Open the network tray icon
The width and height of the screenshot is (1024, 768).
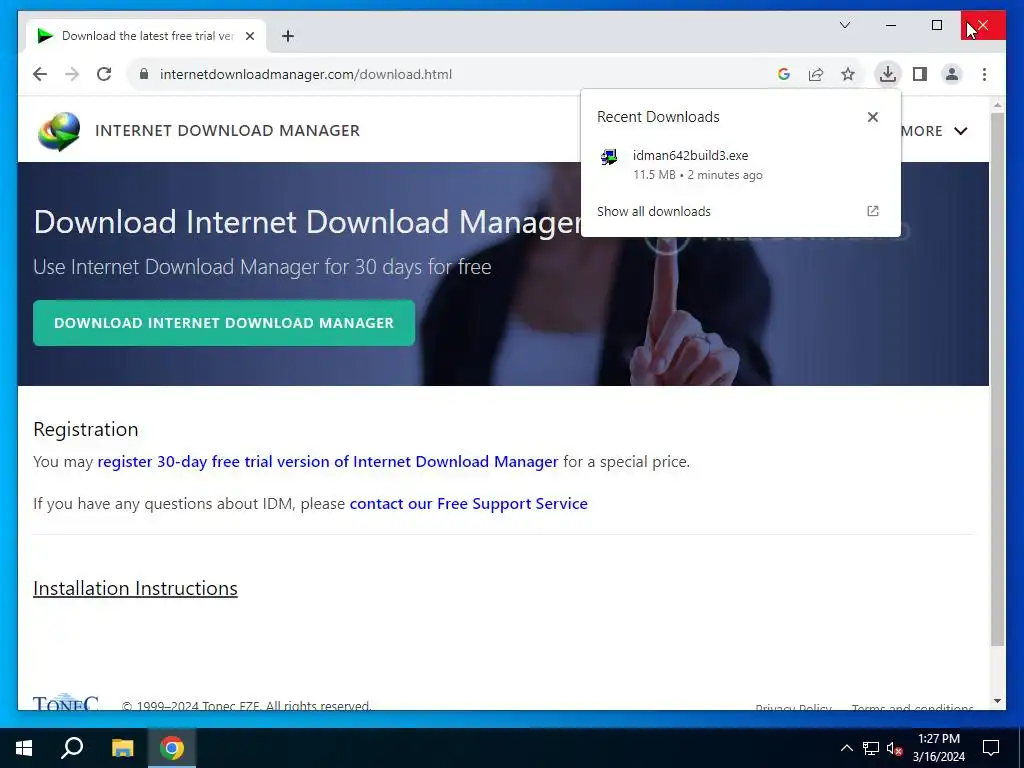[x=871, y=748]
